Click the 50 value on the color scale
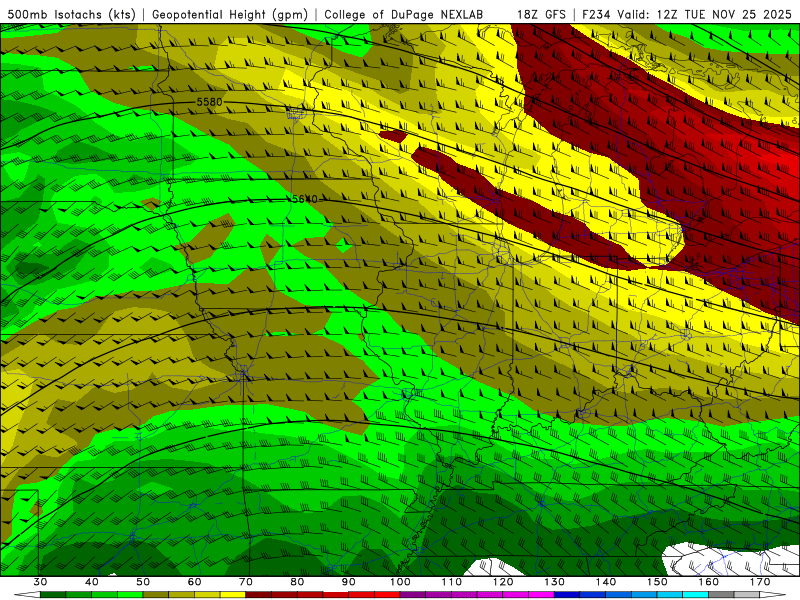The width and height of the screenshot is (800, 600). pos(143,582)
